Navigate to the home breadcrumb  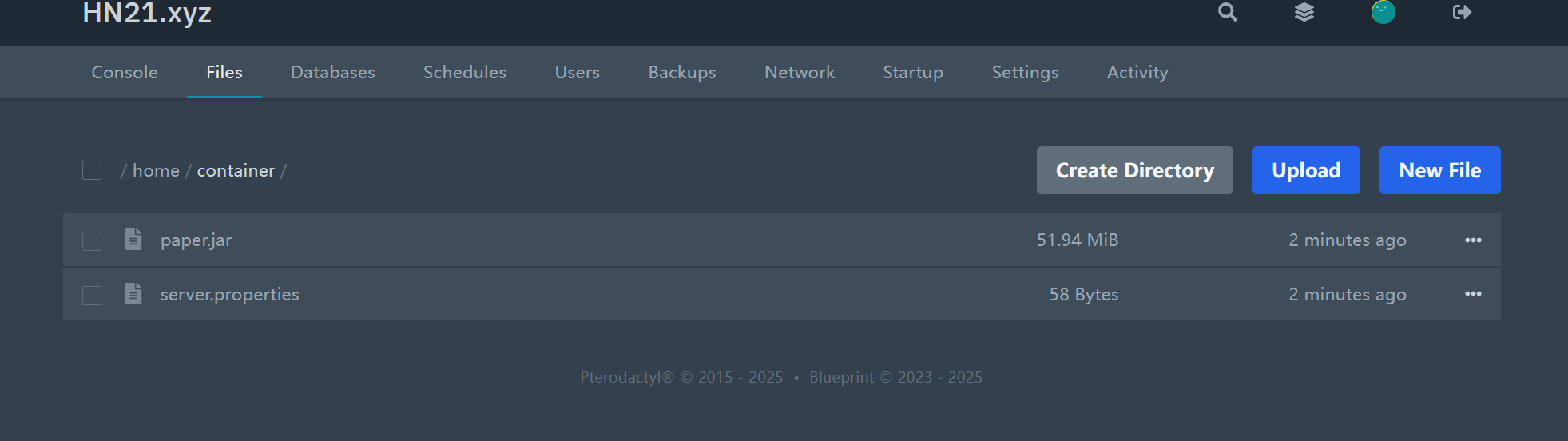[x=156, y=170]
